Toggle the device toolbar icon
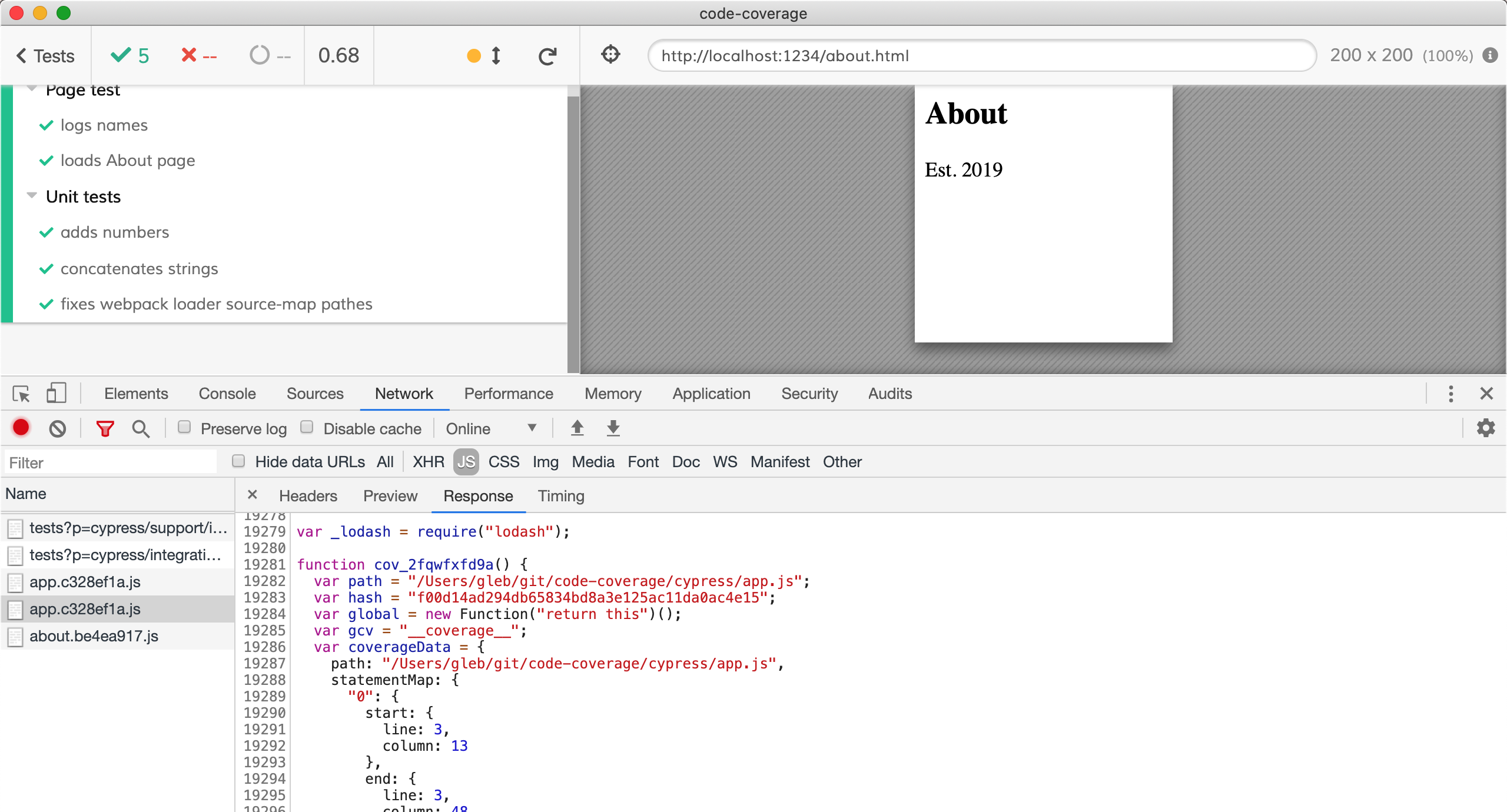Image resolution: width=1507 pixels, height=812 pixels. click(x=56, y=394)
